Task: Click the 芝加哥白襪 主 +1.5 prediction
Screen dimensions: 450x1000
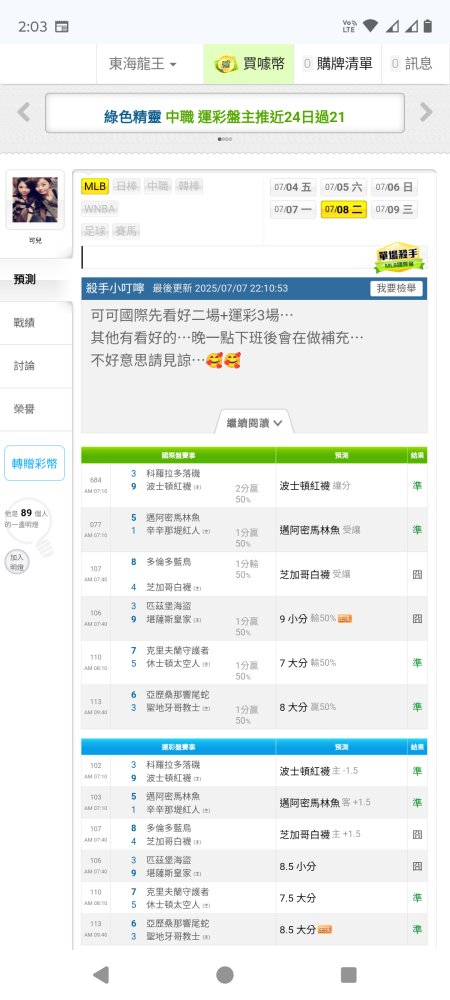Action: tap(319, 834)
